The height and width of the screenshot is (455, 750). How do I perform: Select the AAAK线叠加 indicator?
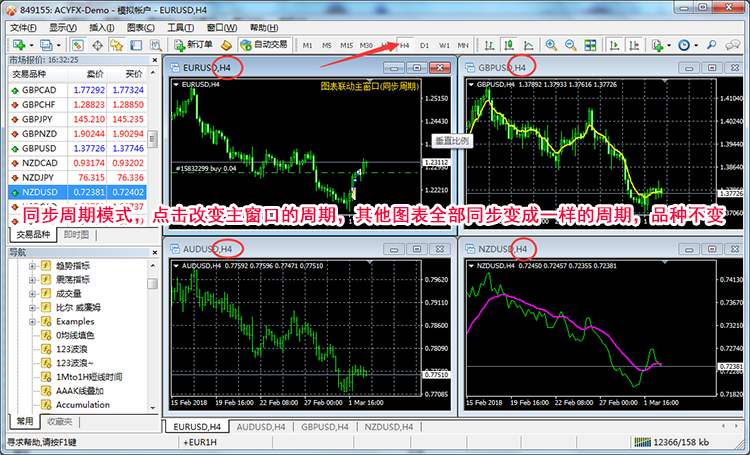79,391
